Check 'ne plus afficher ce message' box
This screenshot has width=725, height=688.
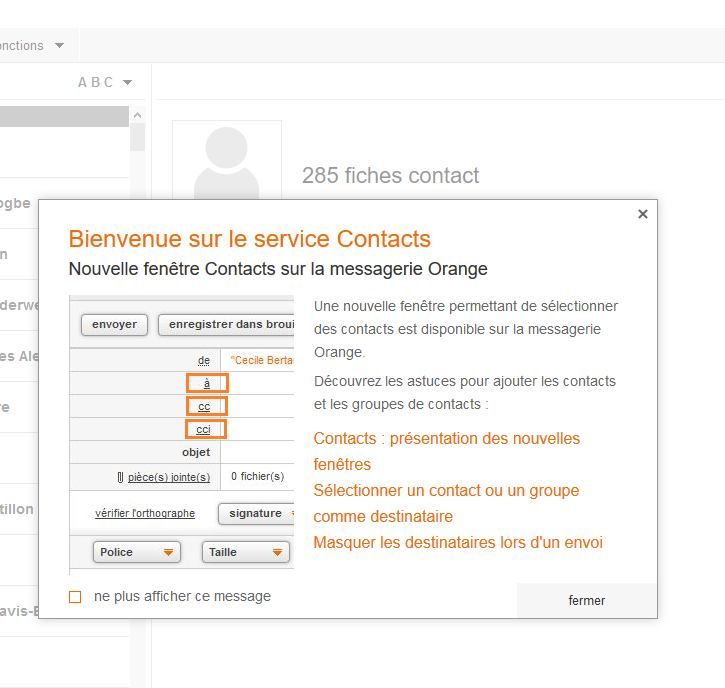click(x=75, y=597)
